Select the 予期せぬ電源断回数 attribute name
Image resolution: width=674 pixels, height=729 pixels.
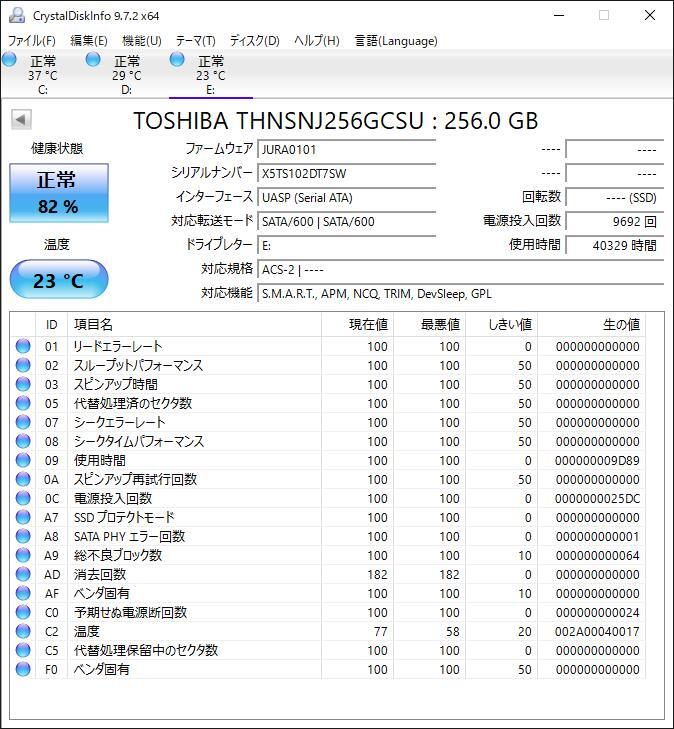tap(131, 612)
